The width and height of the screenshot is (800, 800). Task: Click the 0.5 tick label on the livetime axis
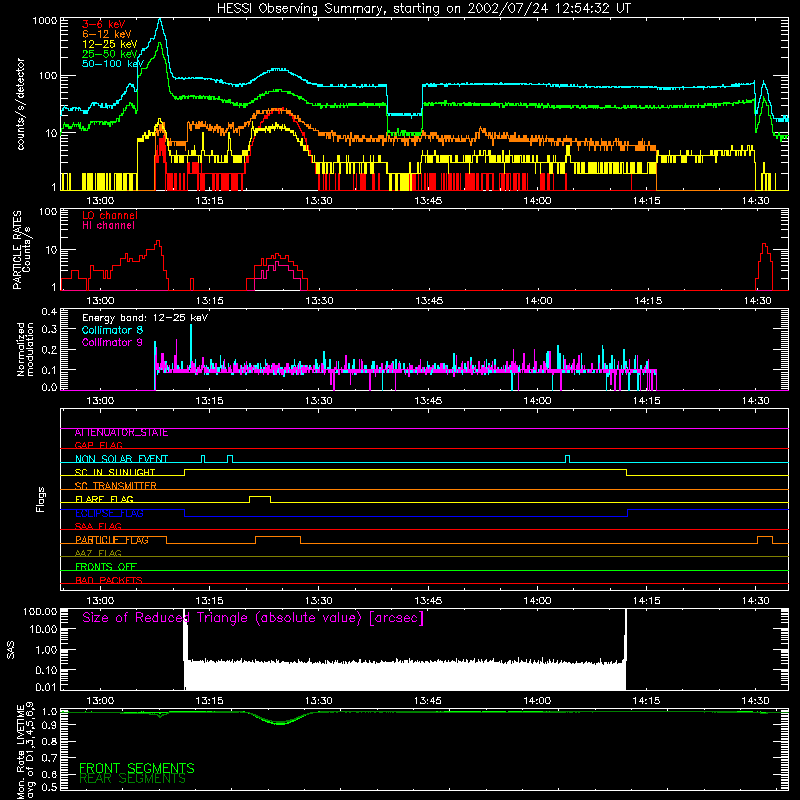click(x=49, y=787)
